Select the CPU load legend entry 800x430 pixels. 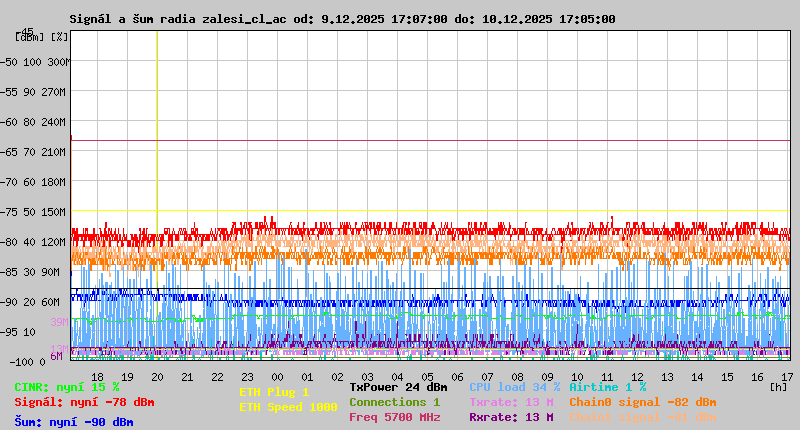click(x=514, y=387)
